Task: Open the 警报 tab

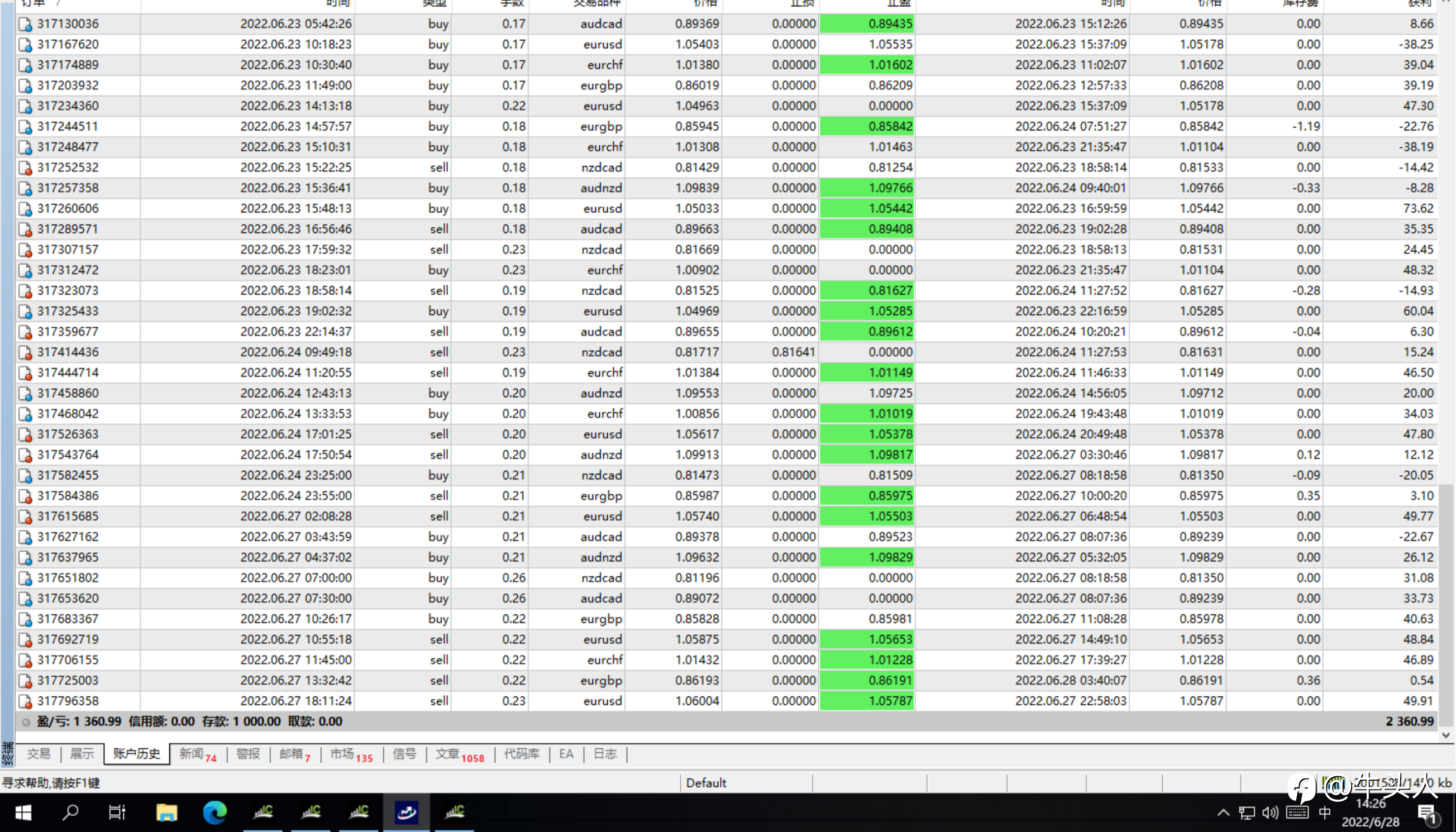Action: click(248, 754)
